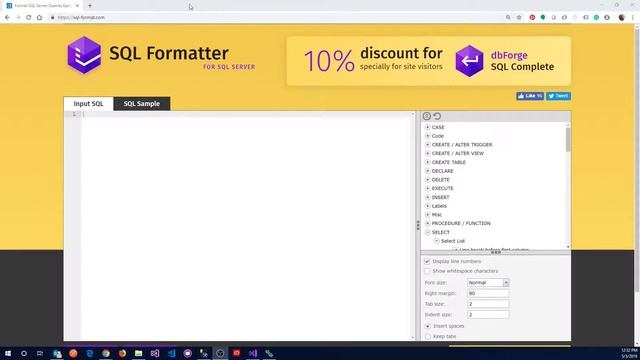The image size is (640, 360).
Task: Click the options tree scrollbar thumb
Action: coord(568,140)
